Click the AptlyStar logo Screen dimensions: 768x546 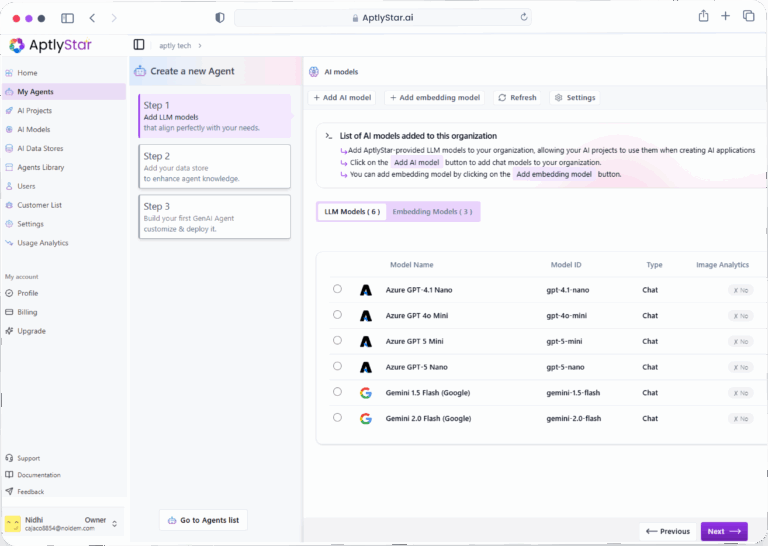click(50, 45)
